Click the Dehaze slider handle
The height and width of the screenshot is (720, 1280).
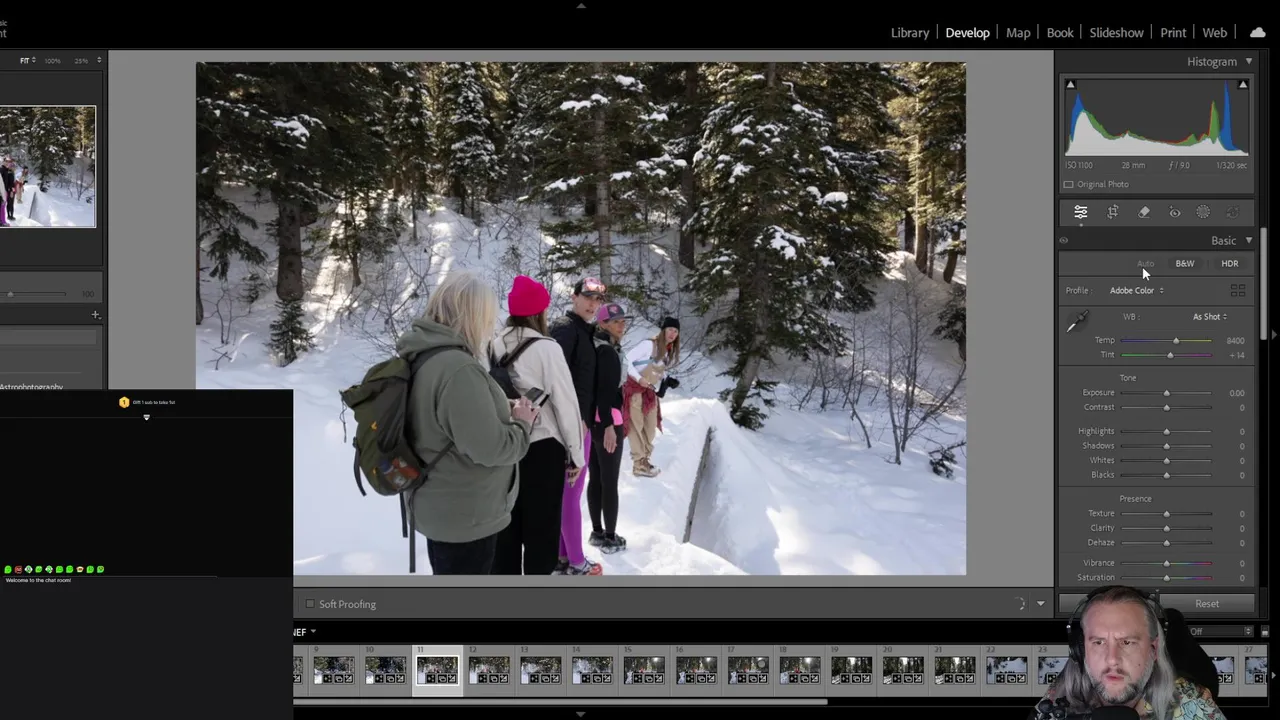[x=1166, y=543]
